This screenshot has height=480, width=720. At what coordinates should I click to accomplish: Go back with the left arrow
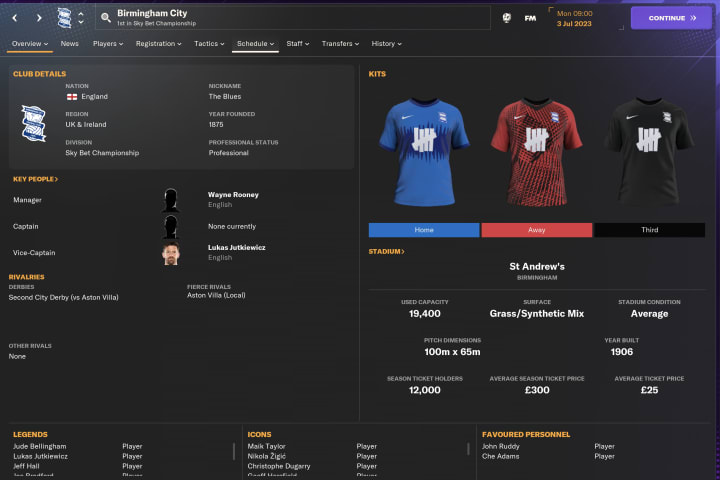point(15,18)
